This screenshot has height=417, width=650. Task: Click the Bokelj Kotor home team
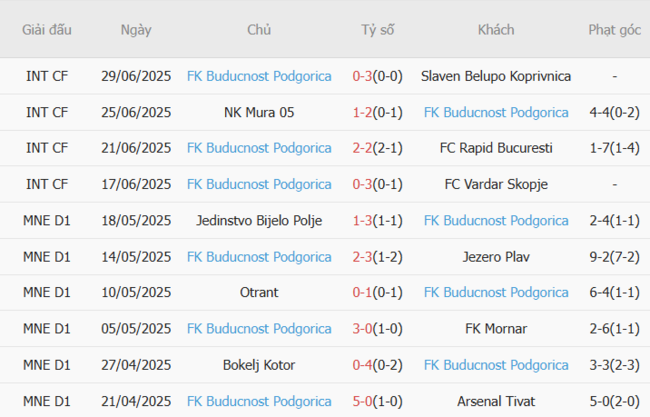(x=259, y=365)
